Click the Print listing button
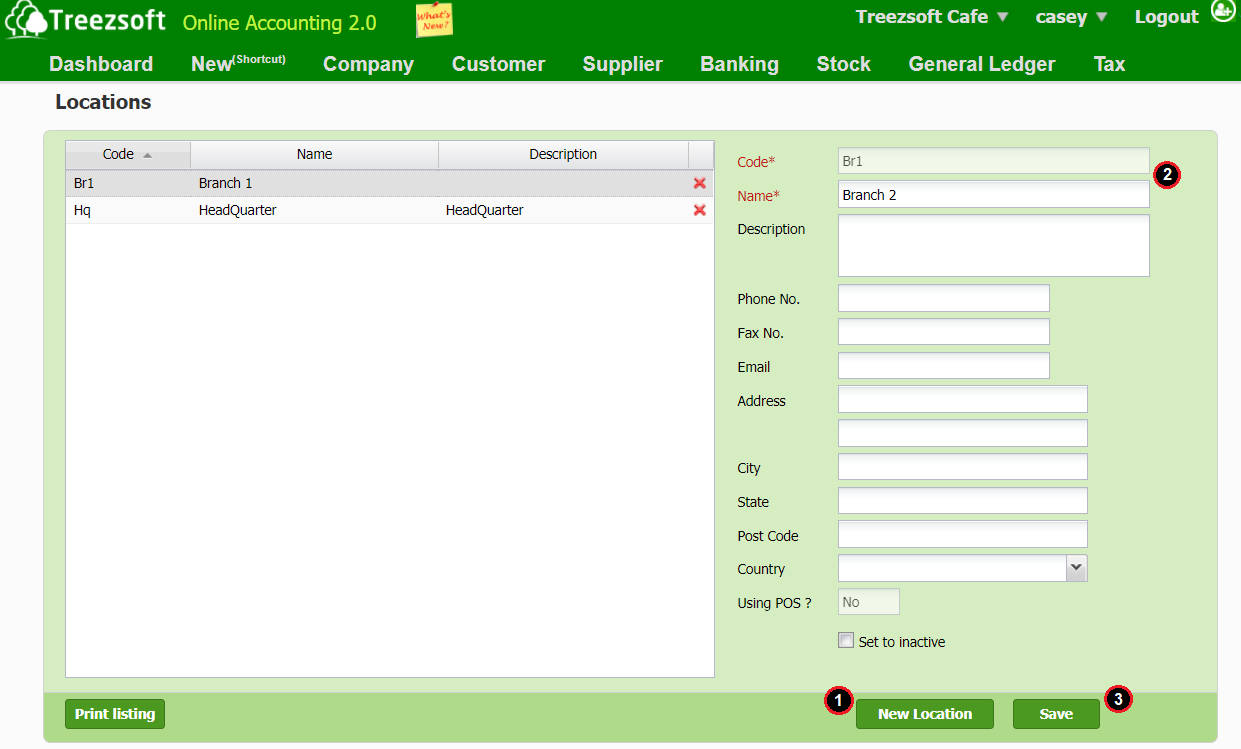1241x749 pixels. coord(114,713)
